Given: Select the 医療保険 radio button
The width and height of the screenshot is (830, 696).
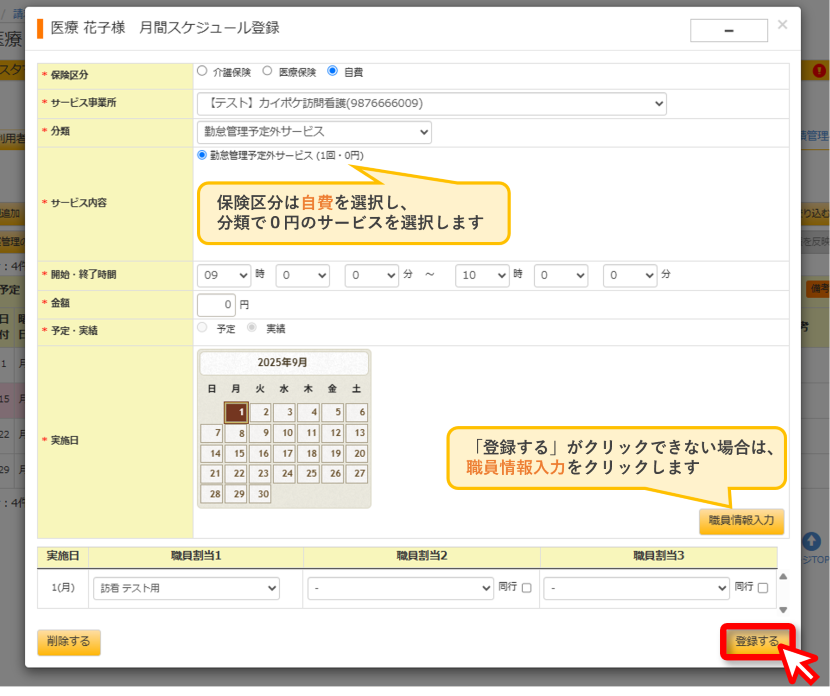Looking at the screenshot, I should [267, 71].
